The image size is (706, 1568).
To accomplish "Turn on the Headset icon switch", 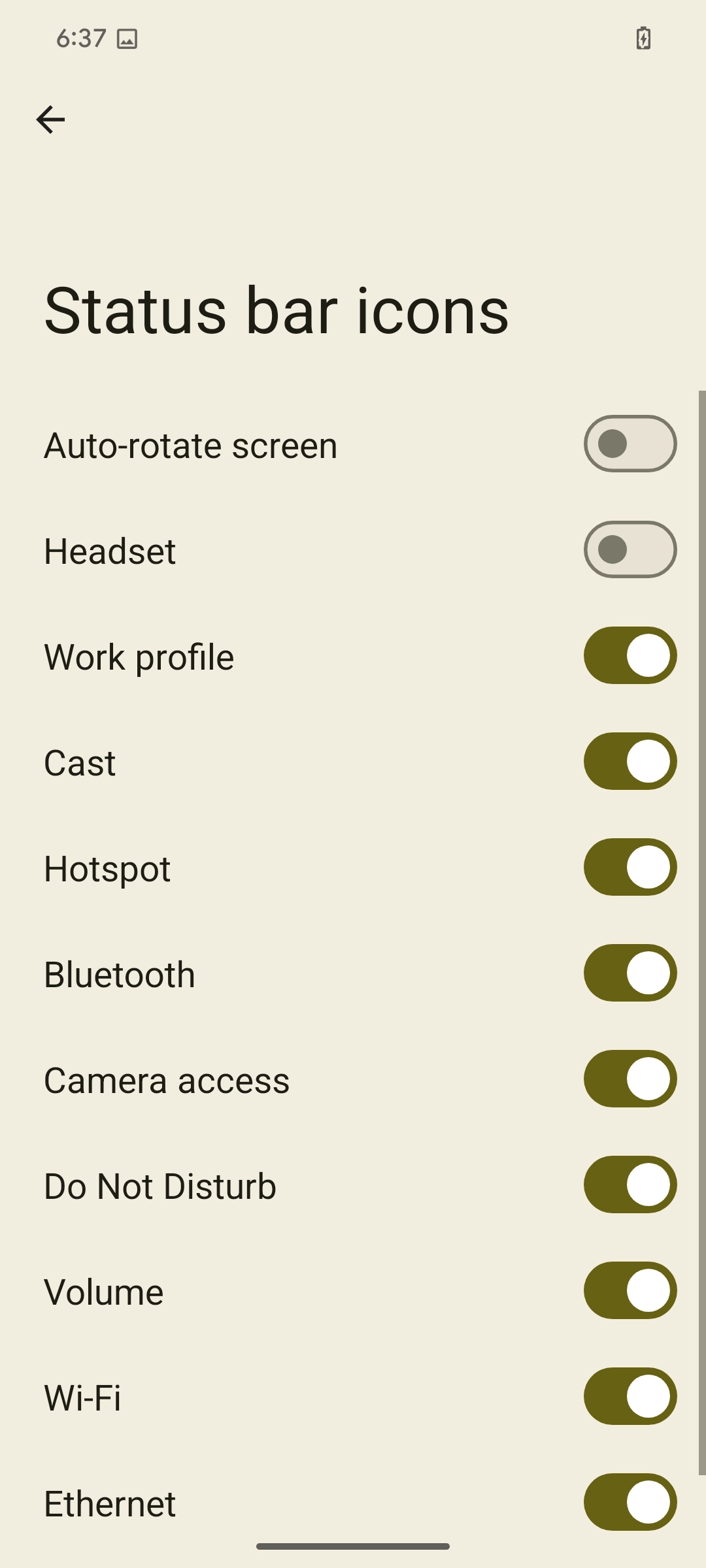I will [630, 549].
